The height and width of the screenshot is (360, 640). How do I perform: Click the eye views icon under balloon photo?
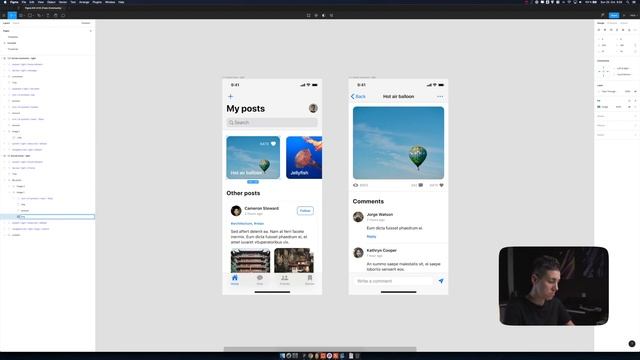click(356, 185)
